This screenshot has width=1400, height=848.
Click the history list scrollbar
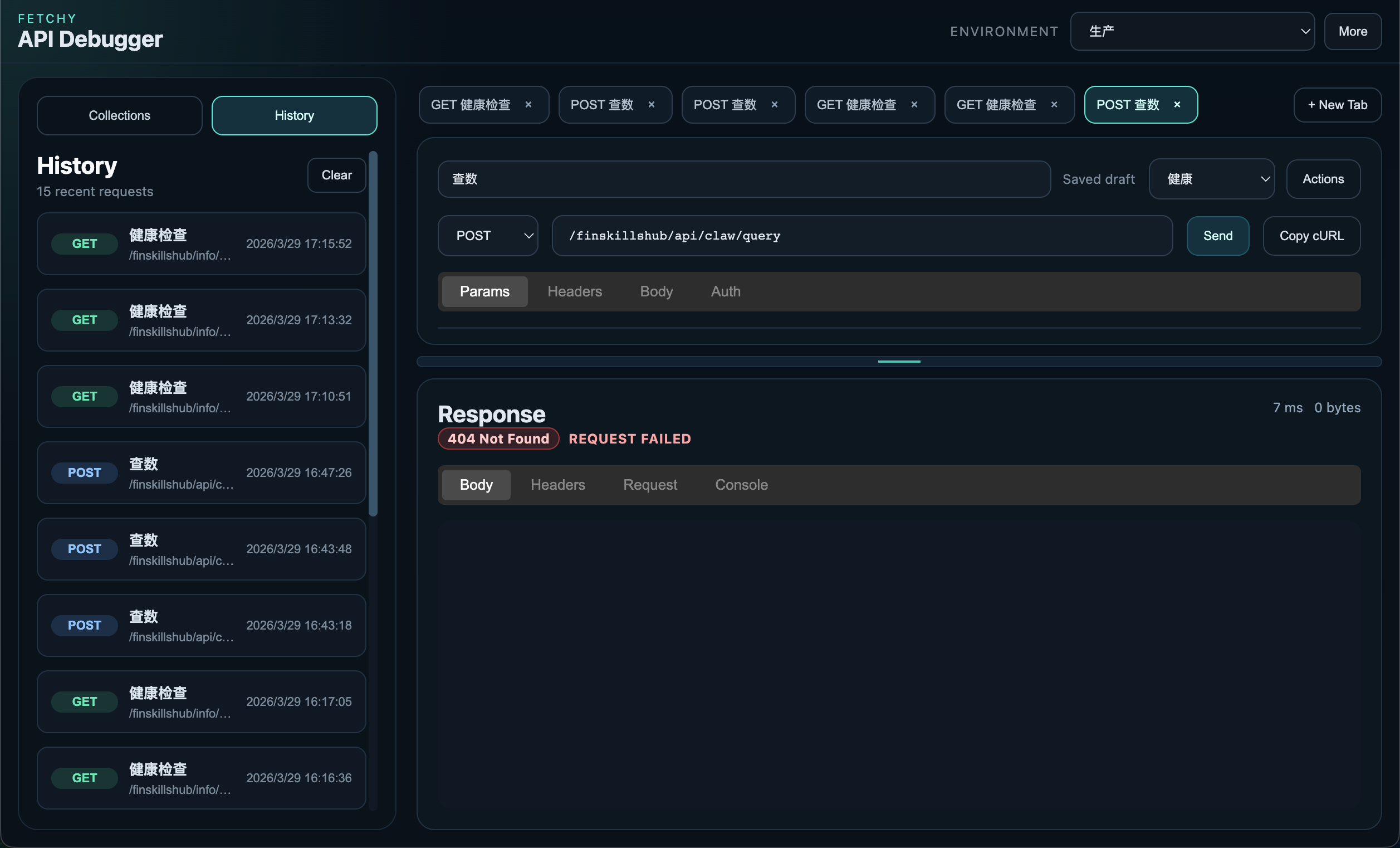[373, 333]
